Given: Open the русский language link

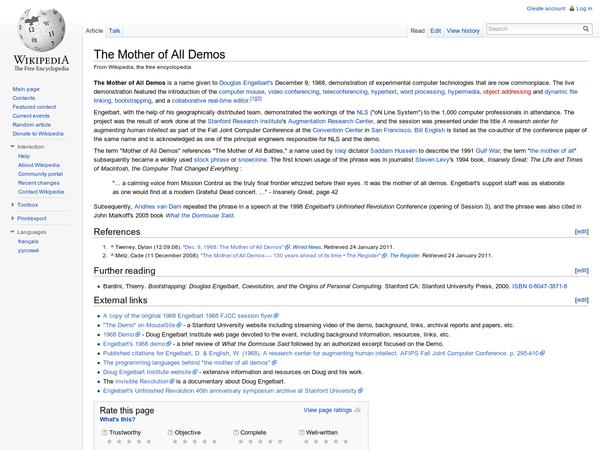Looking at the screenshot, I should point(28,250).
